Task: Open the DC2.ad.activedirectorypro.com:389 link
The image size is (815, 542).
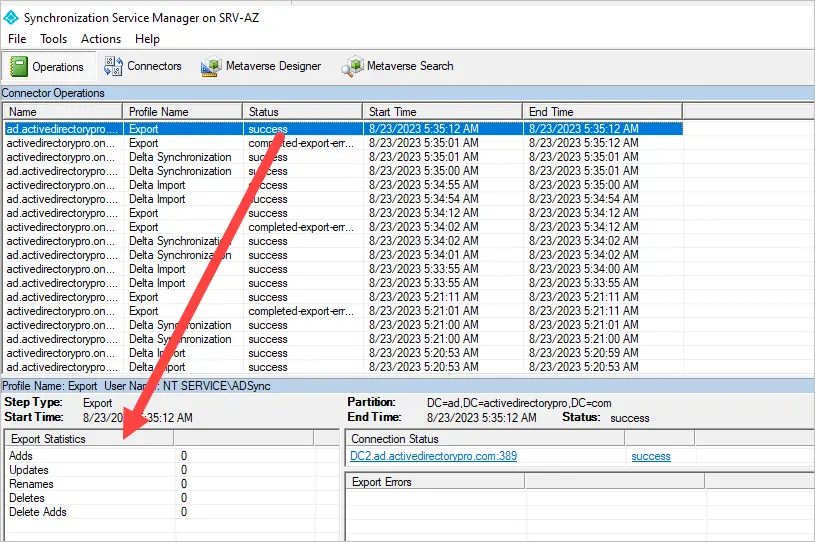Action: 433,456
